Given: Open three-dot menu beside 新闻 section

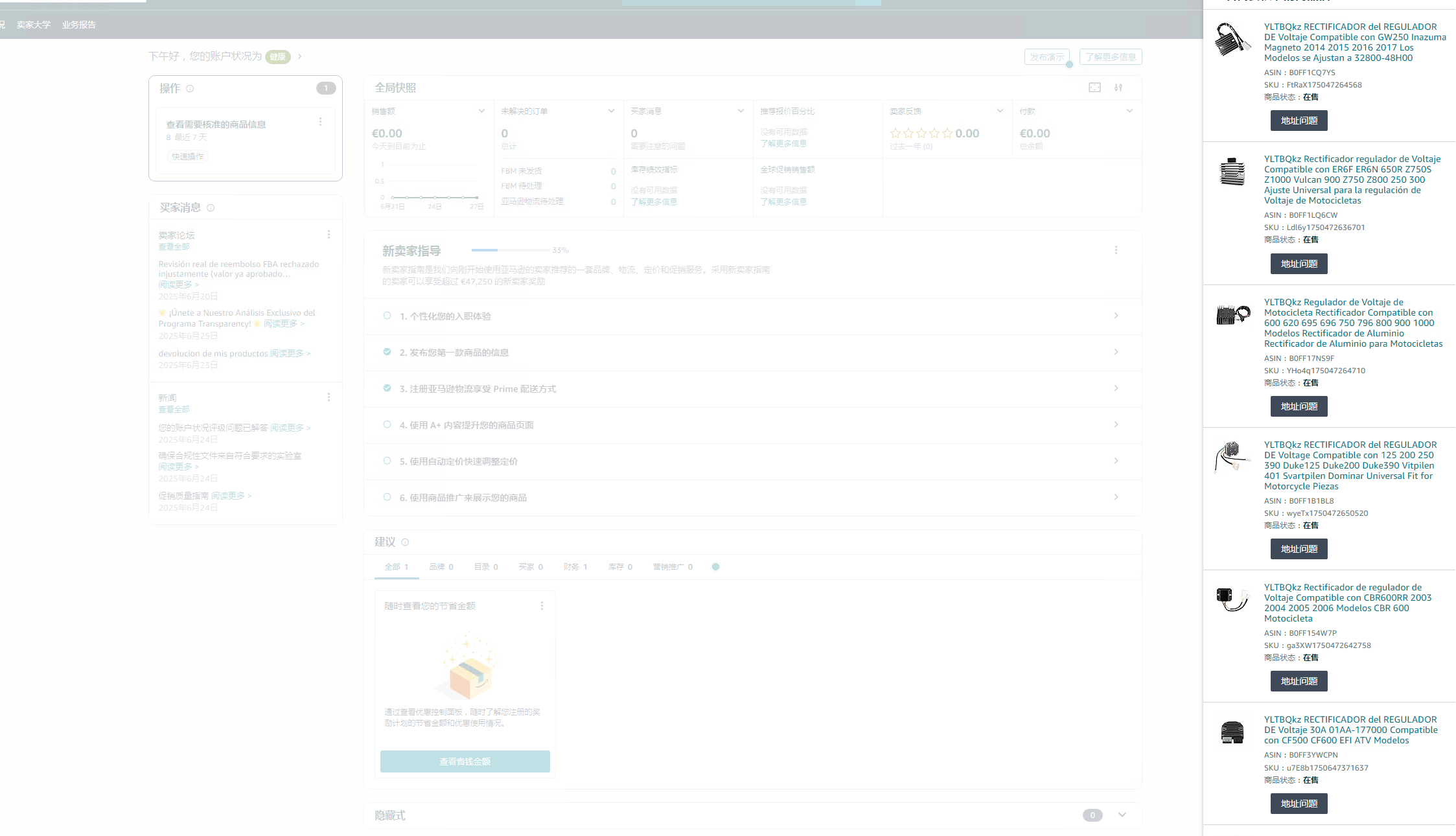Looking at the screenshot, I should coord(329,397).
